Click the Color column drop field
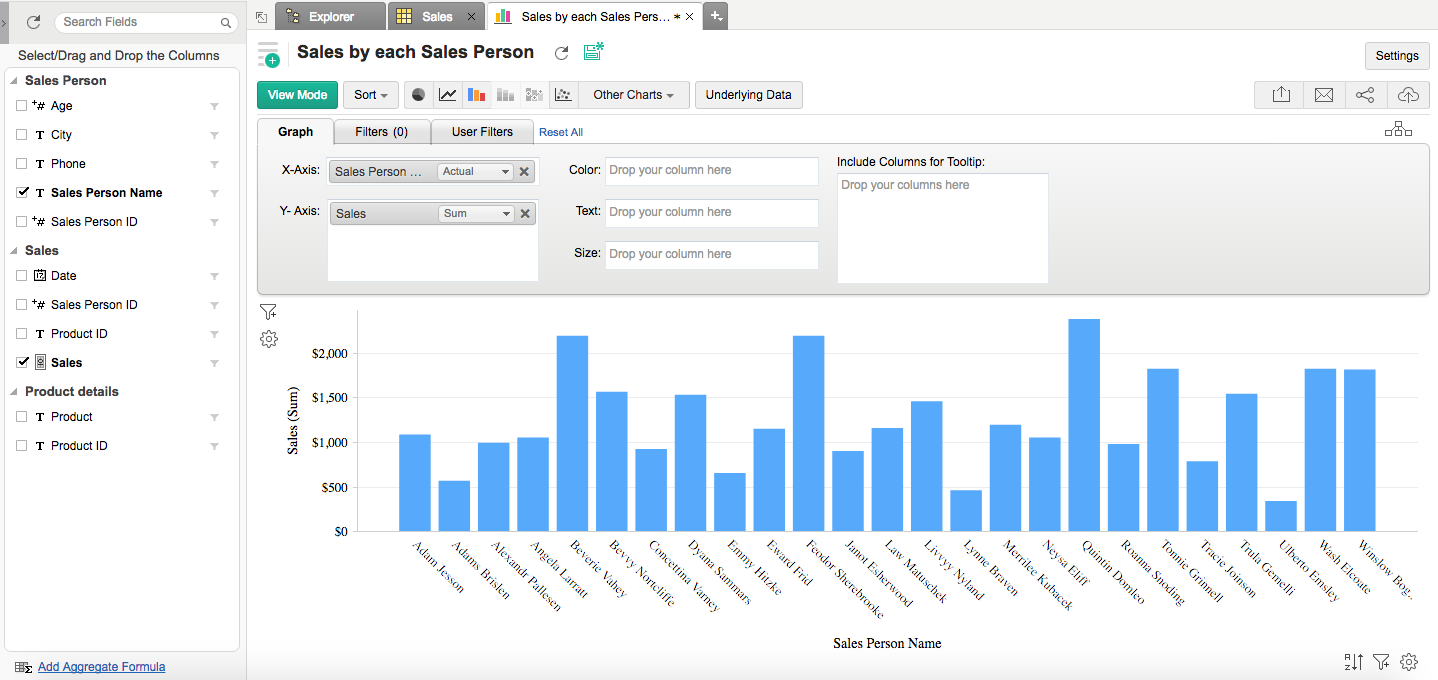Screen dimensions: 1438x680 click(712, 171)
